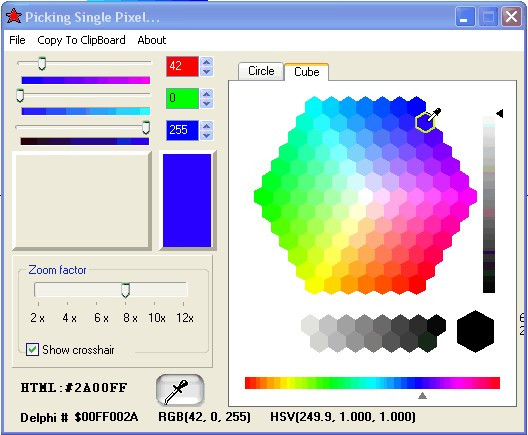Open the About menu
The image size is (528, 435).
point(152,40)
